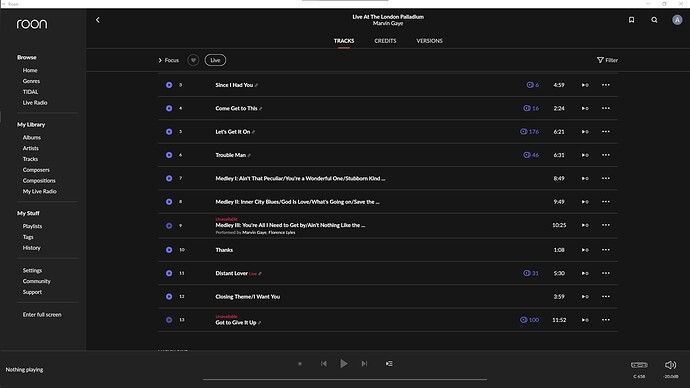Click Enter full screen

[42, 315]
